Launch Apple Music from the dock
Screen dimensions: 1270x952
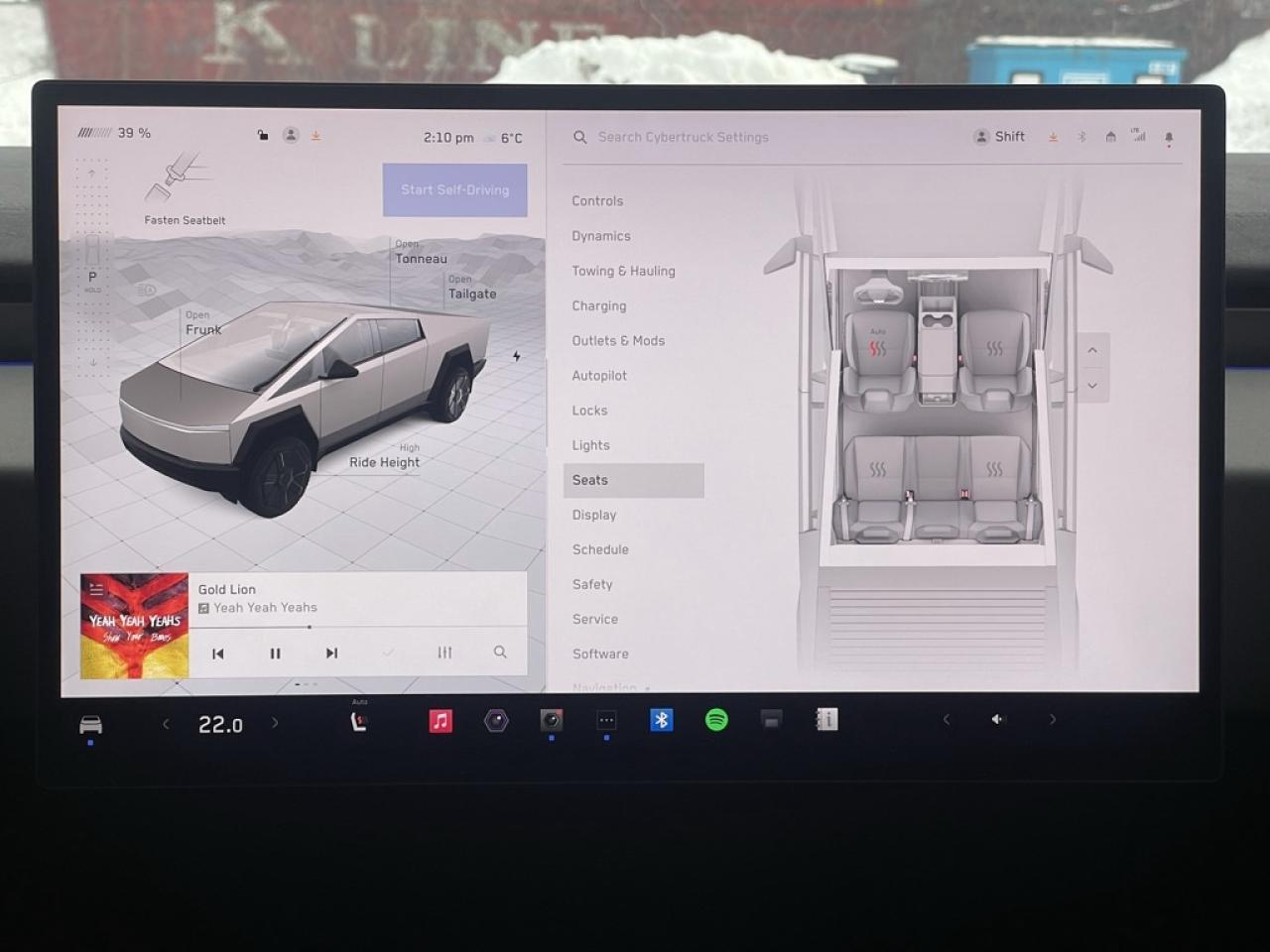pyautogui.click(x=440, y=719)
